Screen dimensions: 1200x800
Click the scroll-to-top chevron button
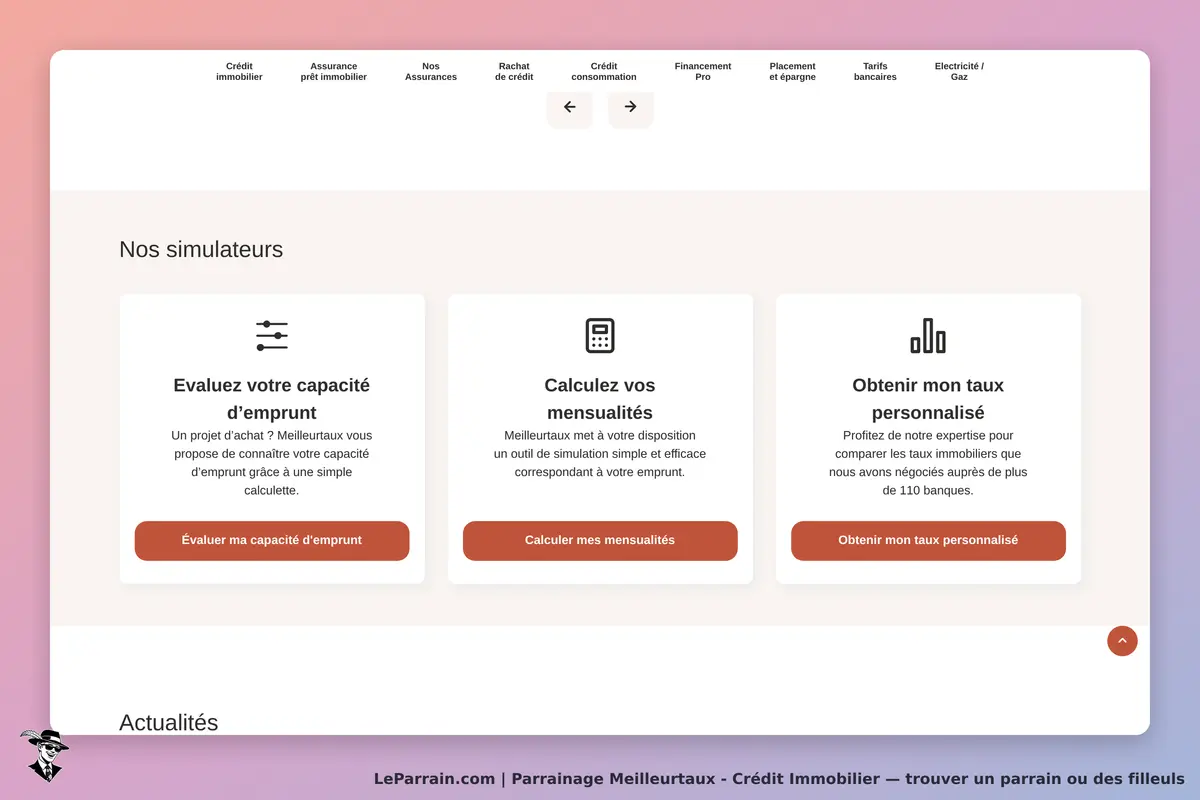tap(1122, 641)
